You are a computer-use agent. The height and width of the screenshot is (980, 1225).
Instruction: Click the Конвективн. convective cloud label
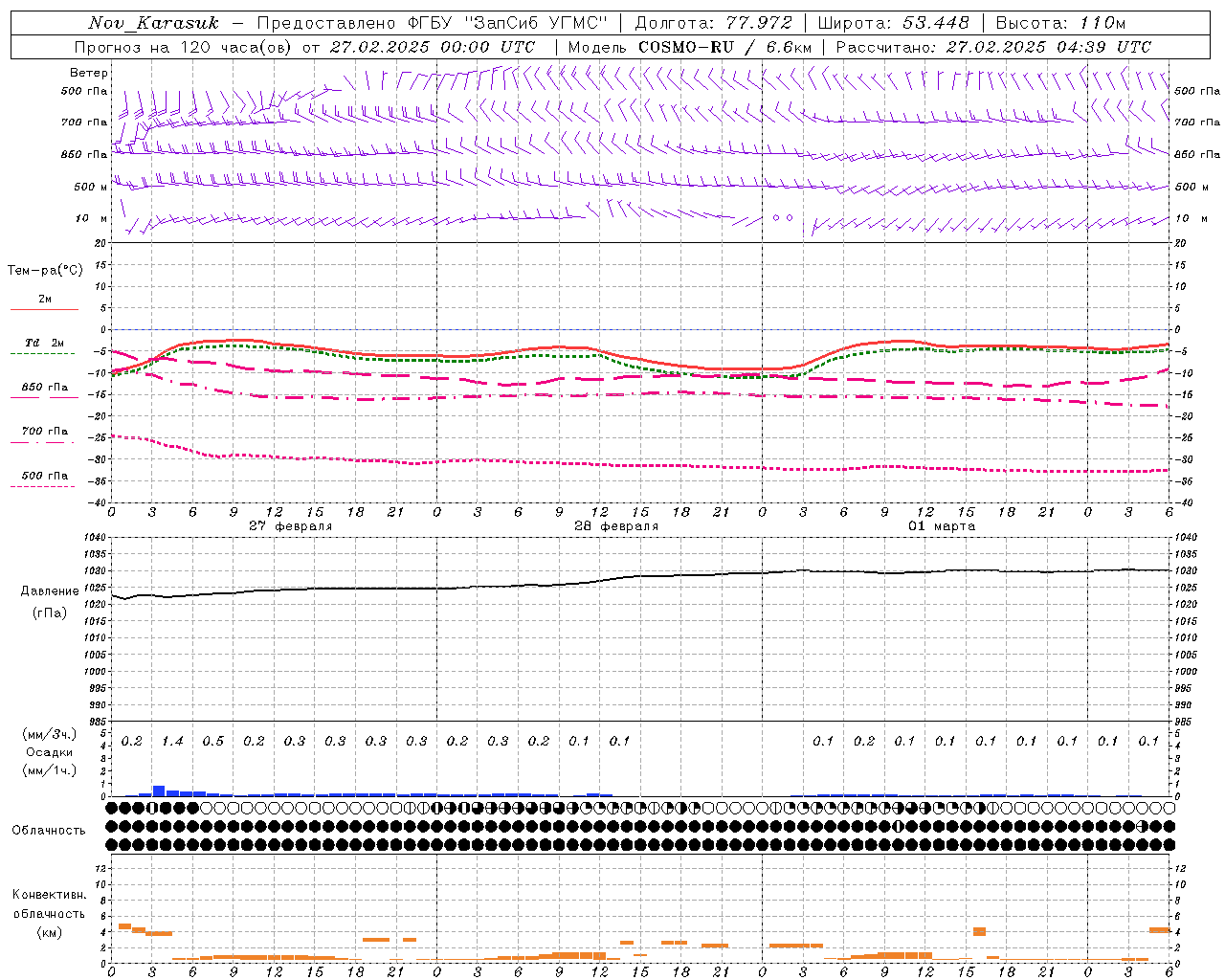(49, 895)
